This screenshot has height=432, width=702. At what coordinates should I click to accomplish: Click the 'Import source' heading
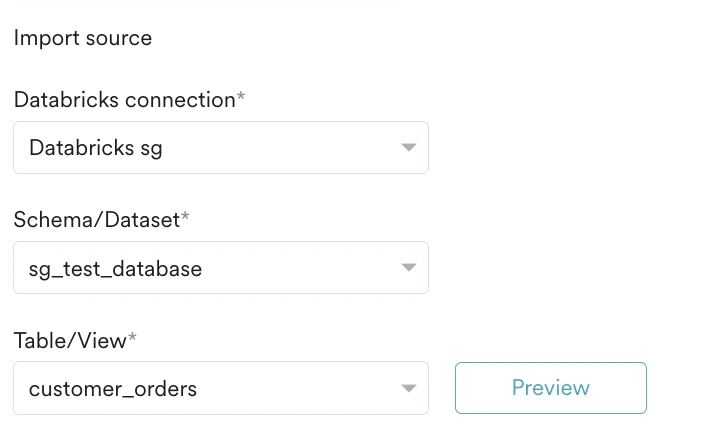click(82, 38)
